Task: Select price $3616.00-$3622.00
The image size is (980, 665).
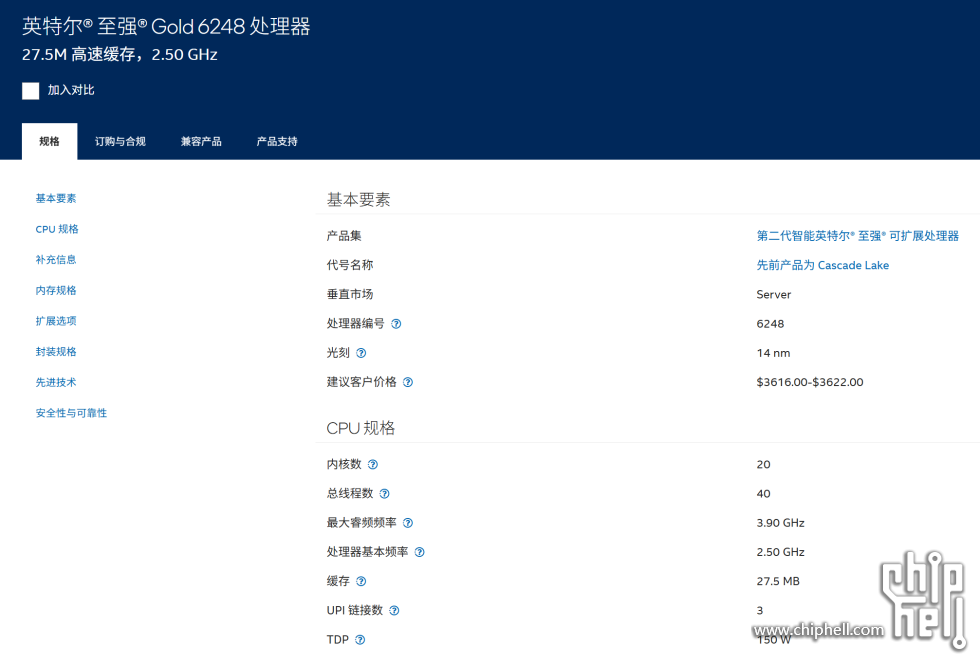Action: pyautogui.click(x=809, y=382)
